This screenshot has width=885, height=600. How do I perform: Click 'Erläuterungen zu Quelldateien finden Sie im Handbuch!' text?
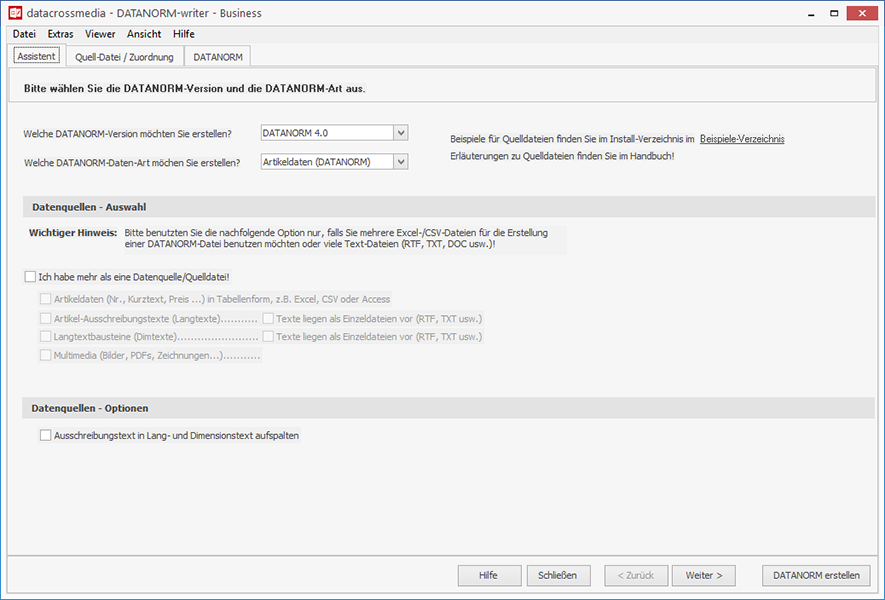click(562, 156)
